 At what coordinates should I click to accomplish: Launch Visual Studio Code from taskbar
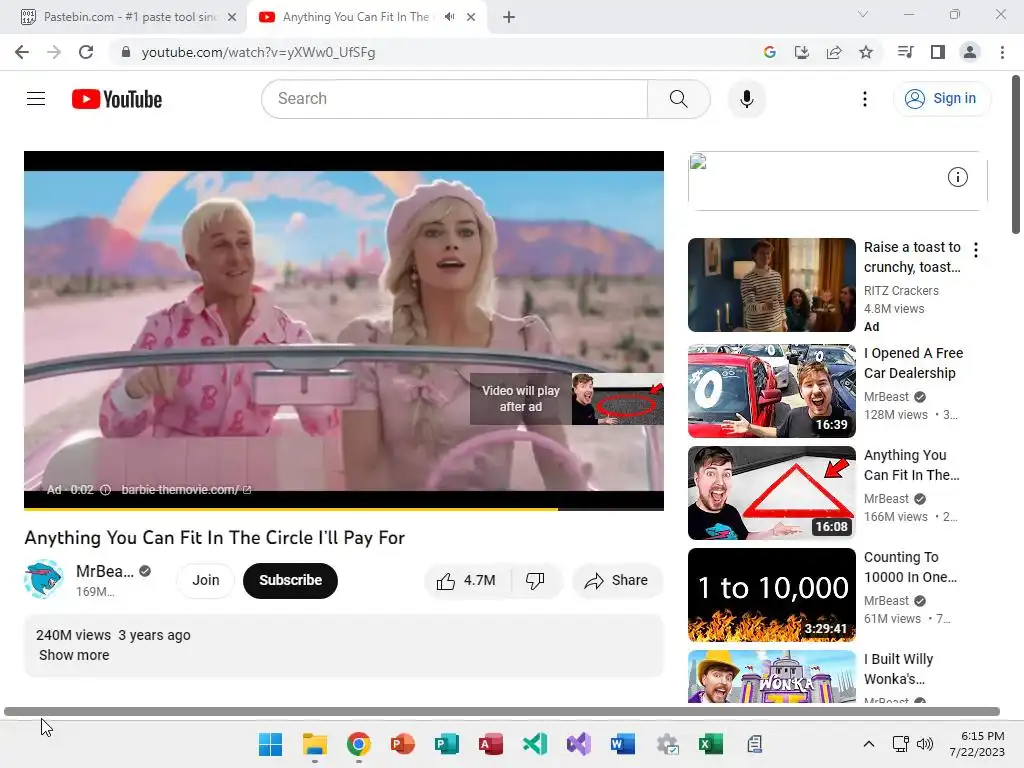pos(535,744)
